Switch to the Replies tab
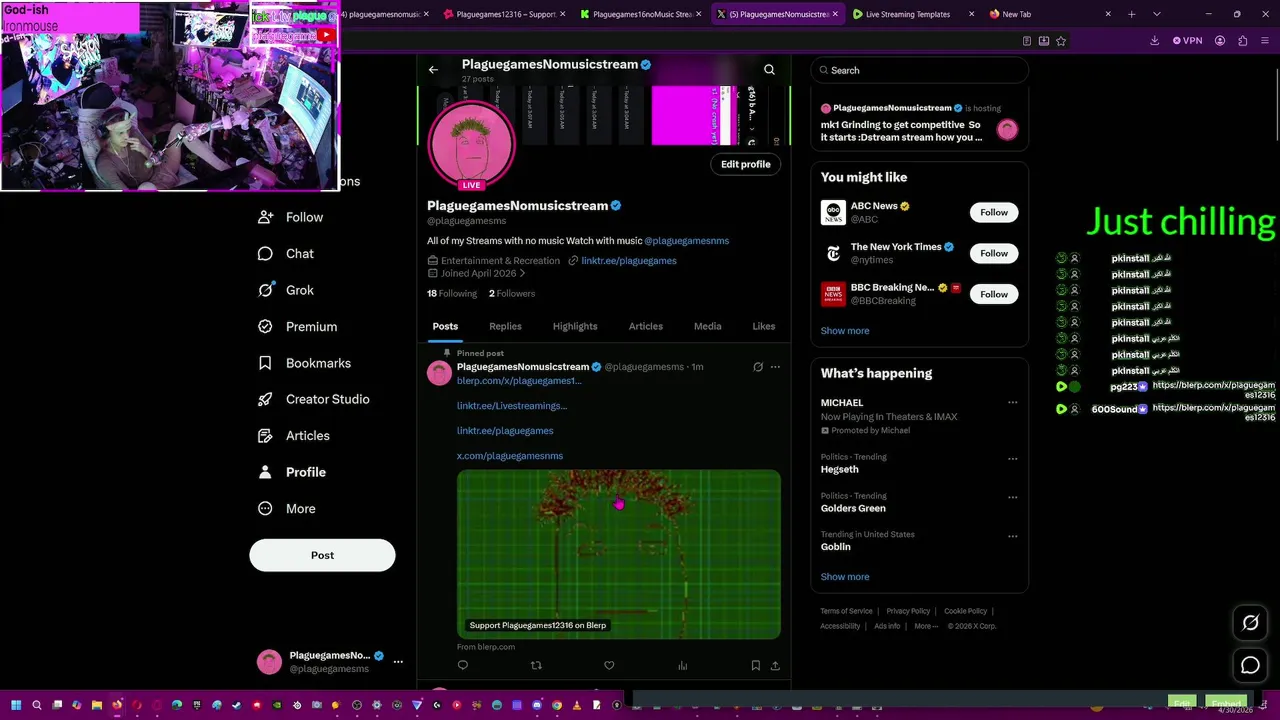1280x720 pixels. [505, 326]
